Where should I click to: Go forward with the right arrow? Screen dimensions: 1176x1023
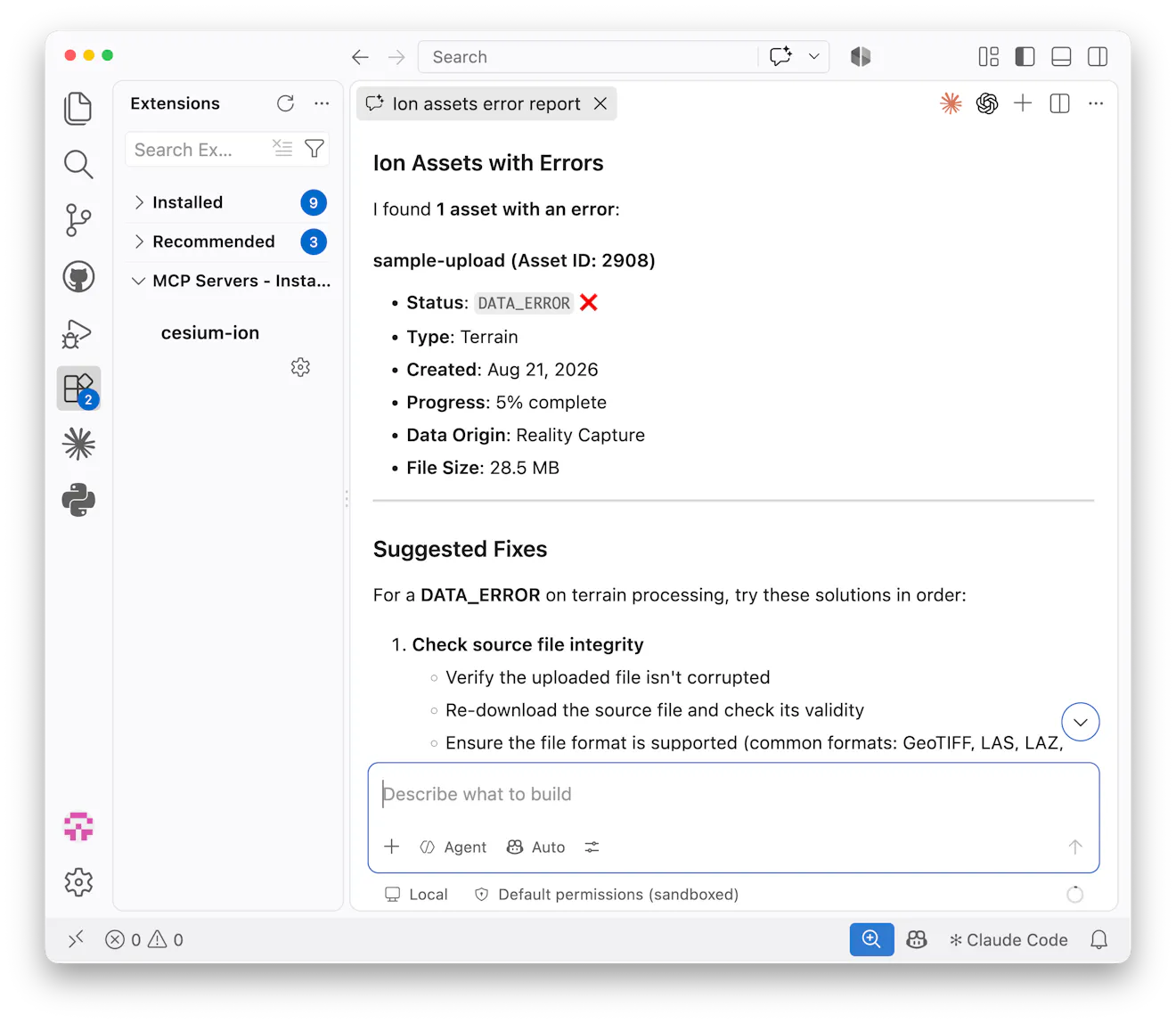coord(396,57)
